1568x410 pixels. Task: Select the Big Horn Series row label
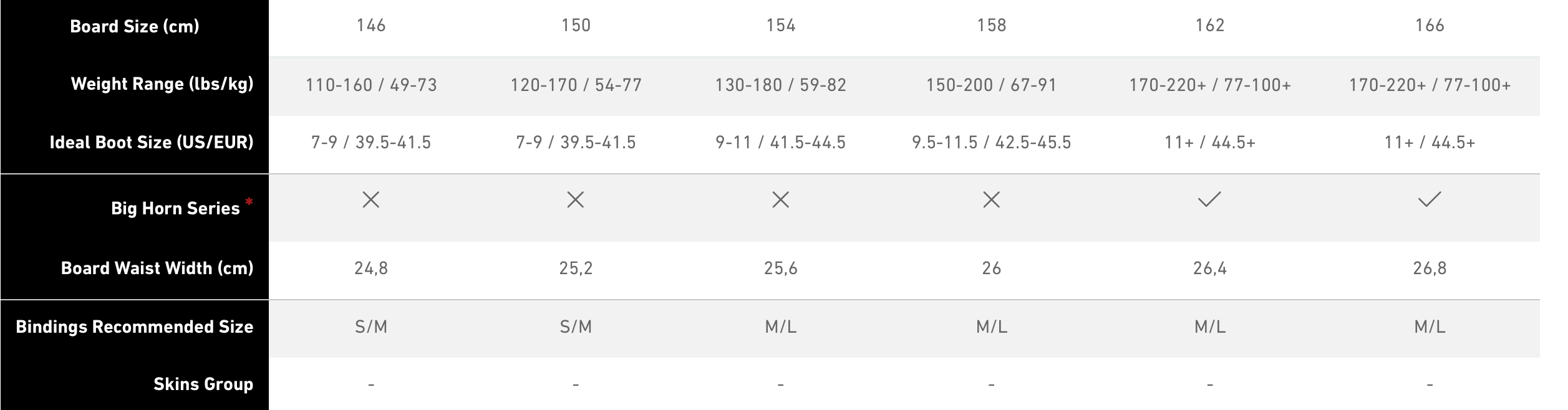click(175, 208)
